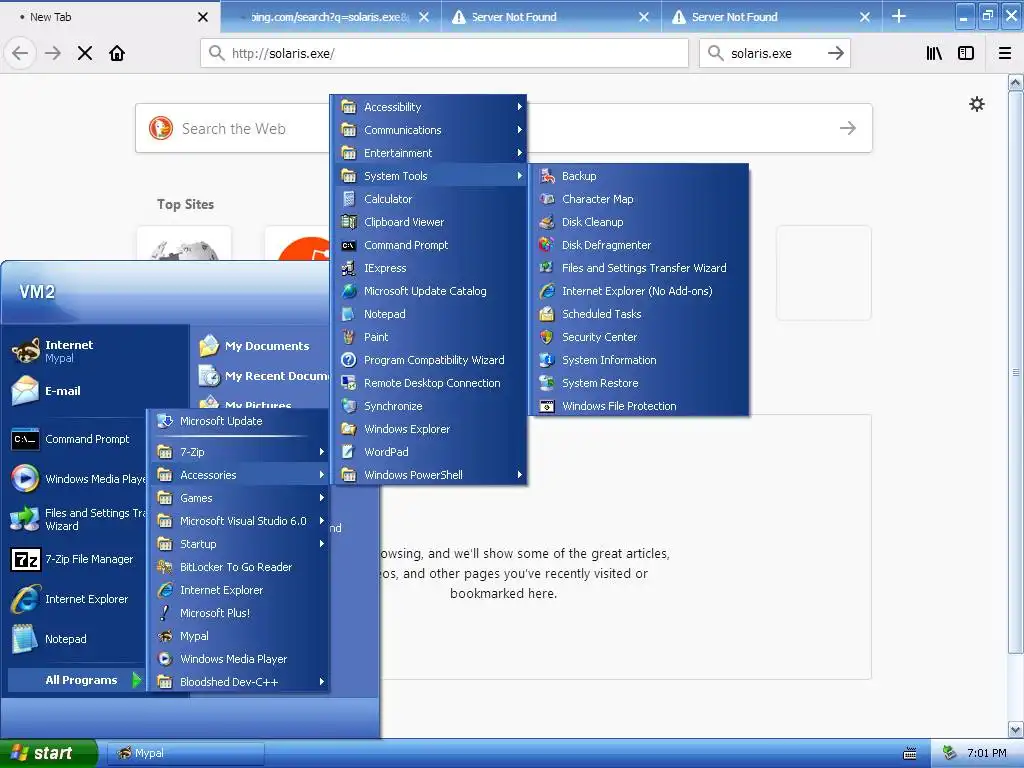Open Files and Settings Transfer Wizard in System Tools

[638, 268]
